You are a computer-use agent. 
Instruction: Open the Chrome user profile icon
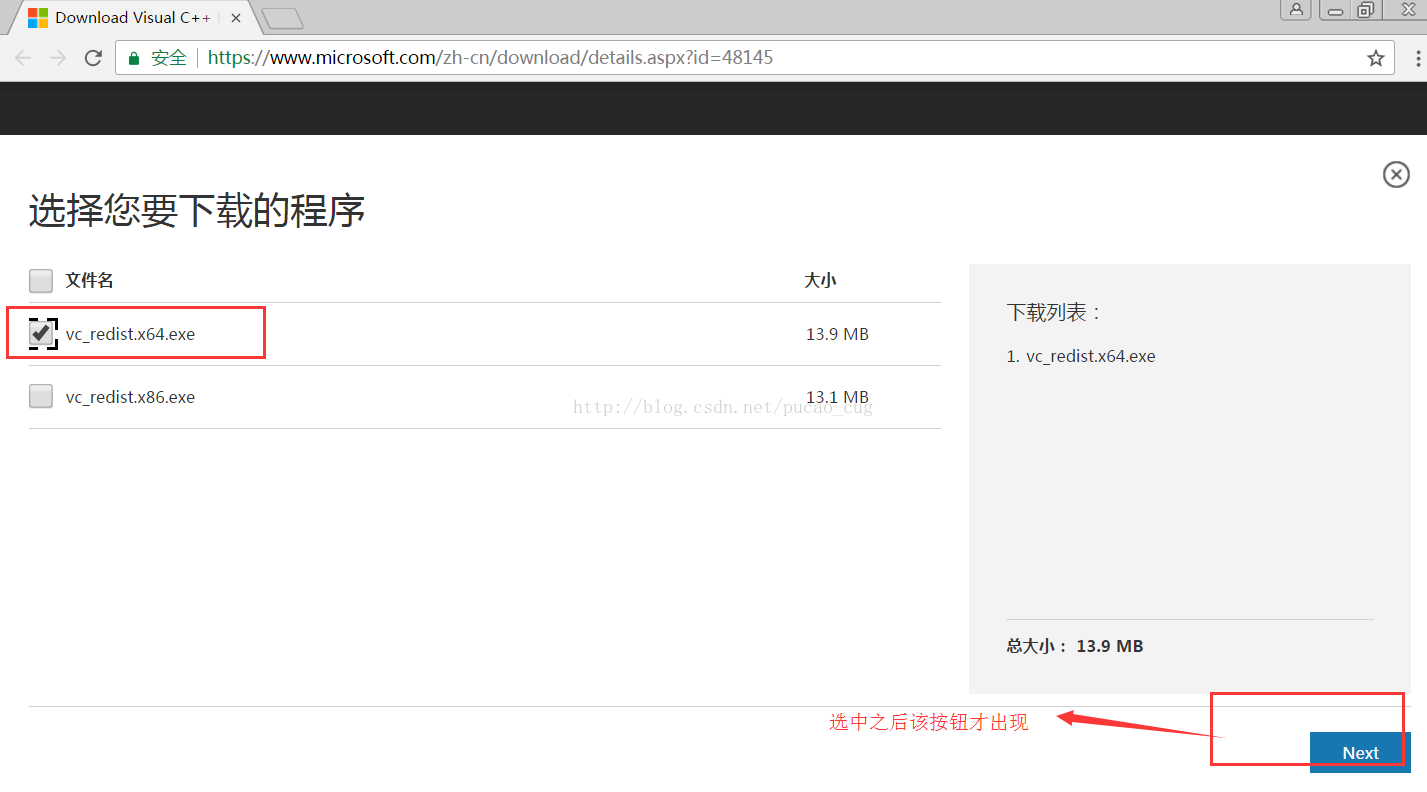pyautogui.click(x=1296, y=10)
